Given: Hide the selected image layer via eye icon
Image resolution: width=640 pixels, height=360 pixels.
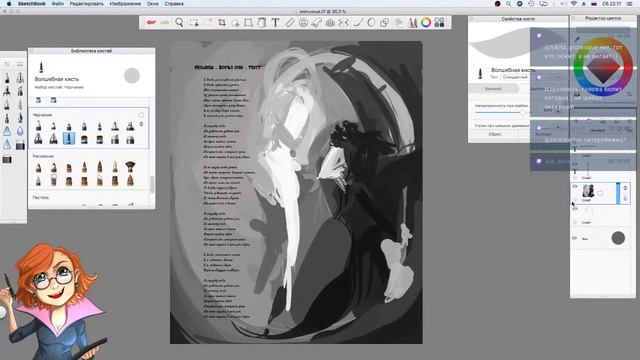Looking at the screenshot, I should click(575, 187).
